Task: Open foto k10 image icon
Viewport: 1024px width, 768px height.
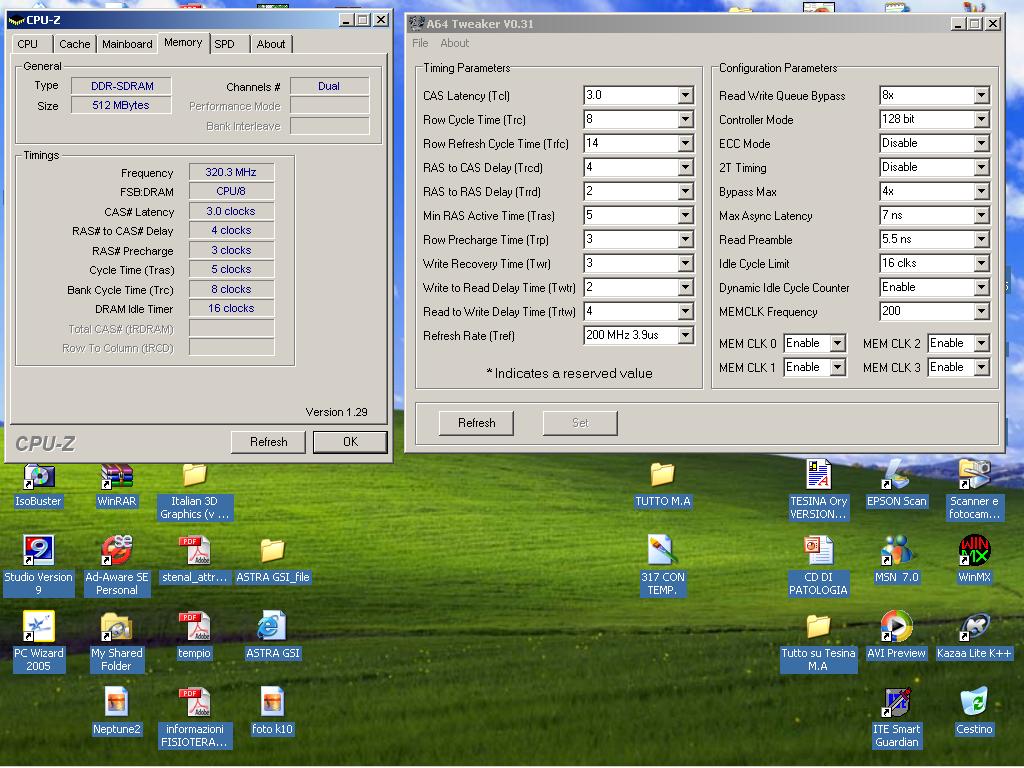Action: (272, 711)
